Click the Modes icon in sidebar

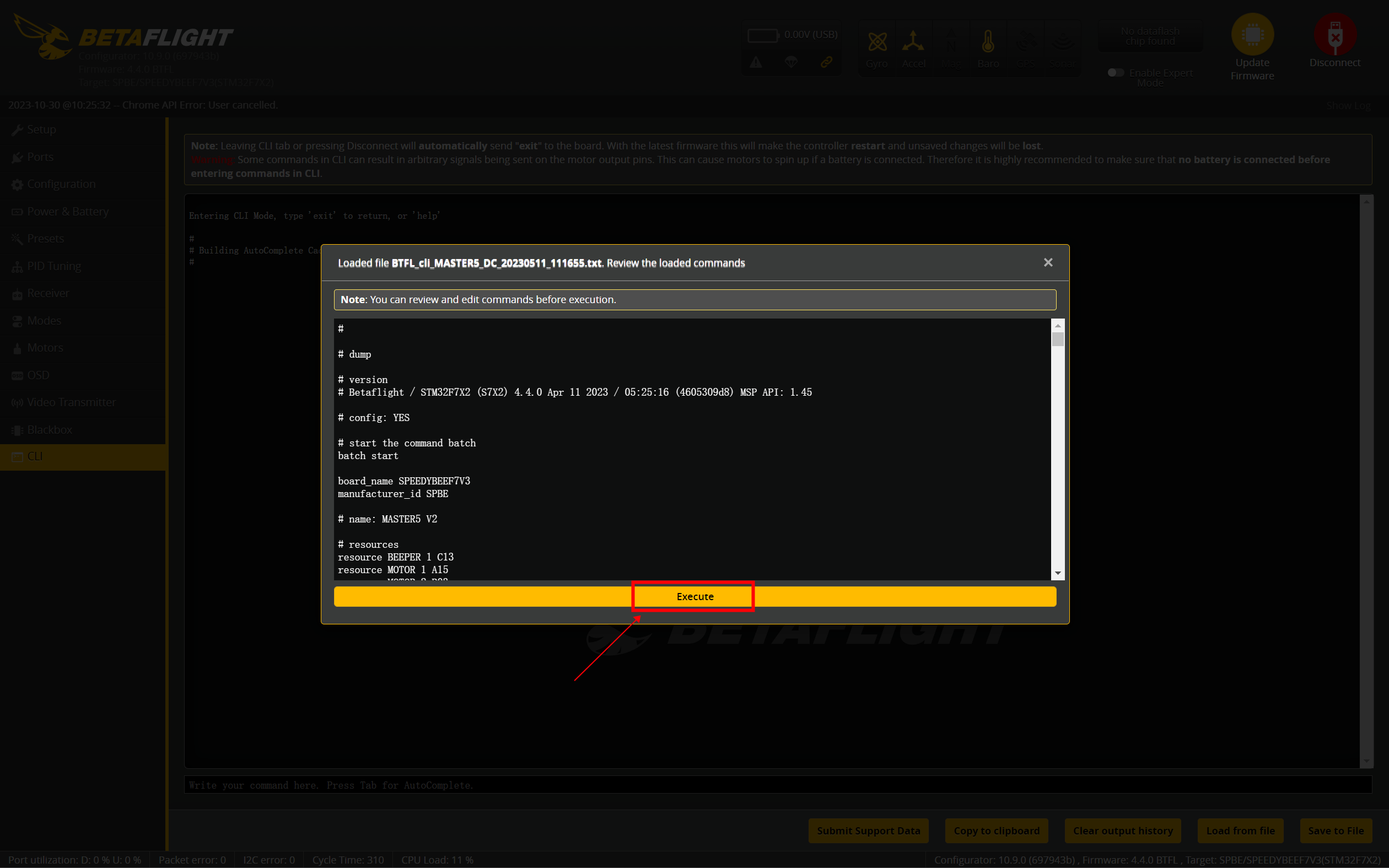17,321
